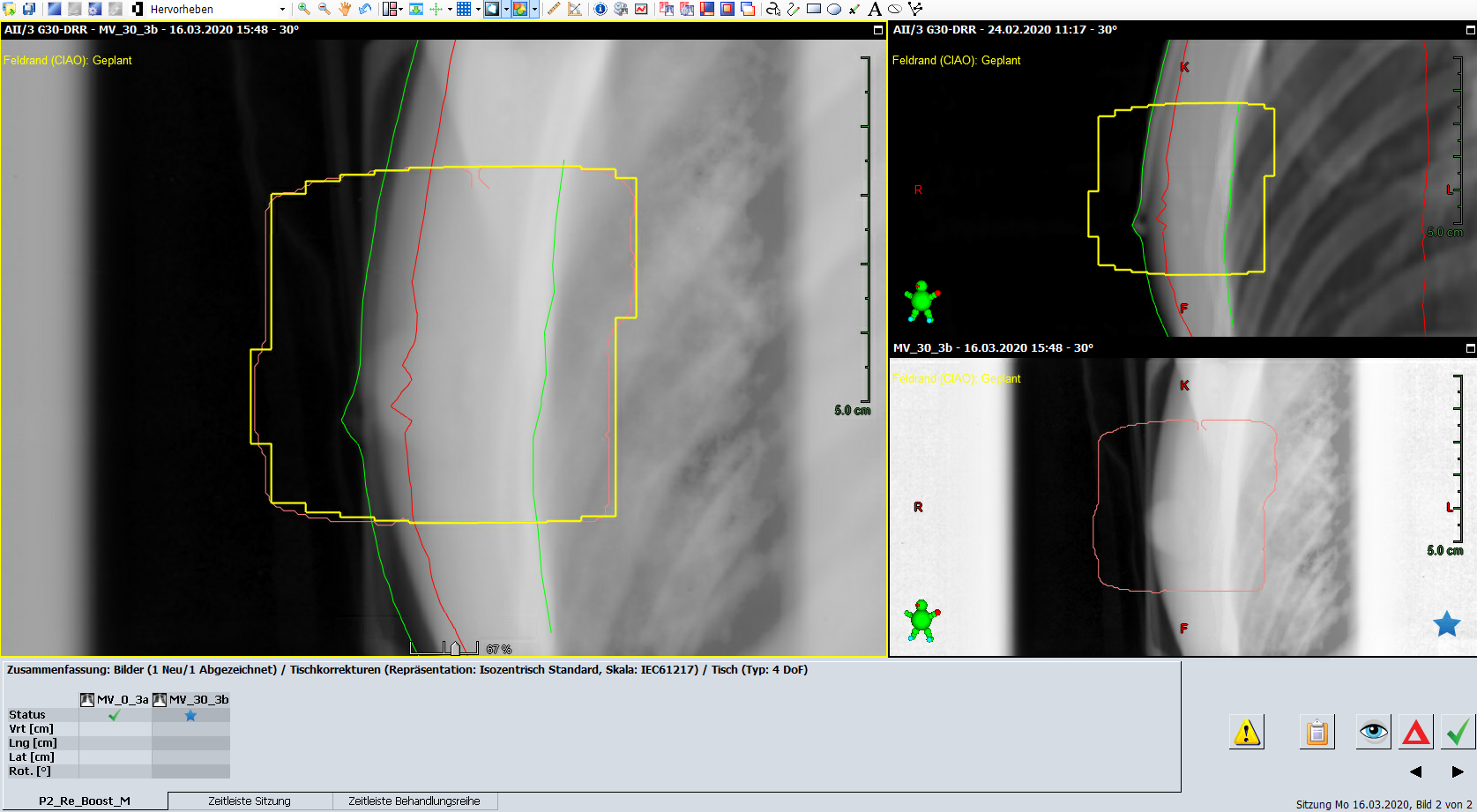
Task: Click the save disk icon
Action: click(29, 9)
